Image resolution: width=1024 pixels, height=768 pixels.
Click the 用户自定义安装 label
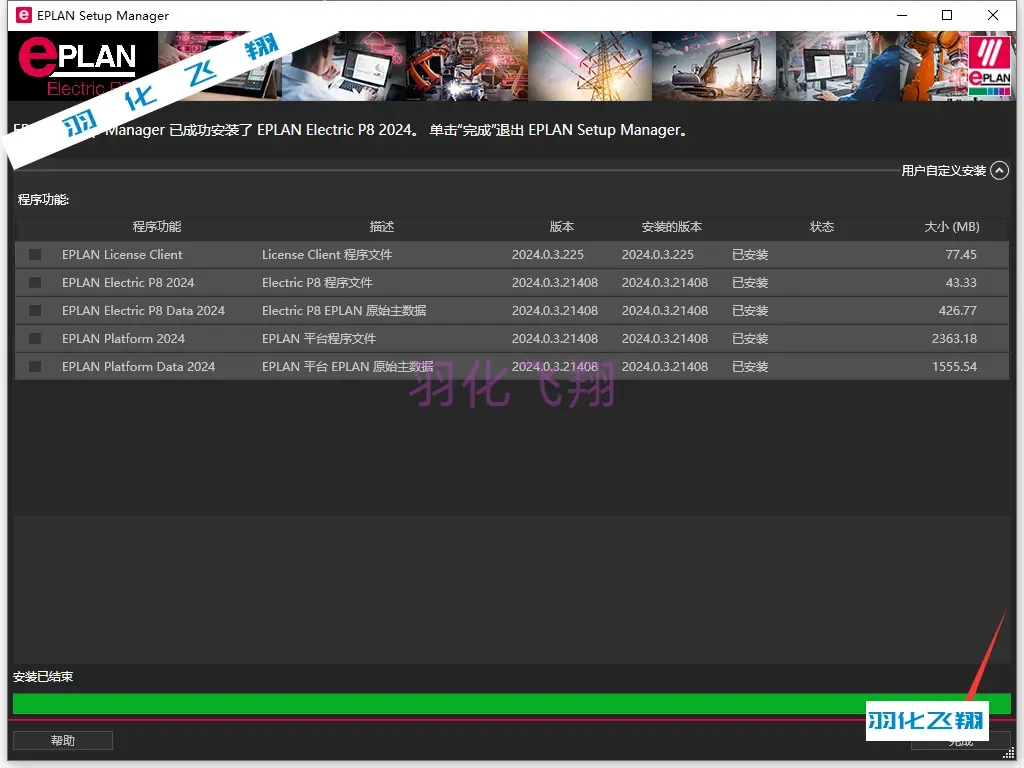point(943,170)
